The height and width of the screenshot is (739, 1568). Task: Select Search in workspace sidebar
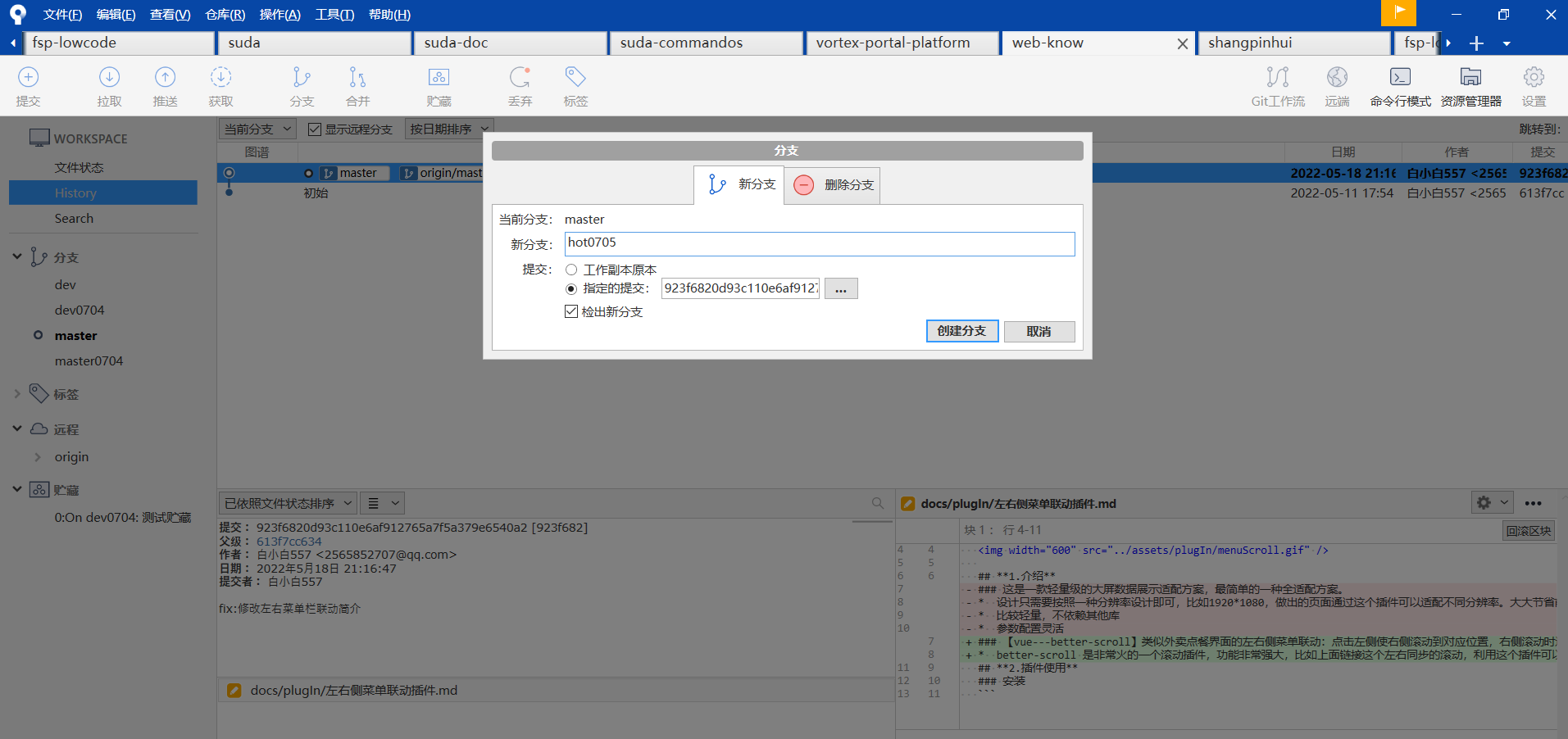pos(74,218)
